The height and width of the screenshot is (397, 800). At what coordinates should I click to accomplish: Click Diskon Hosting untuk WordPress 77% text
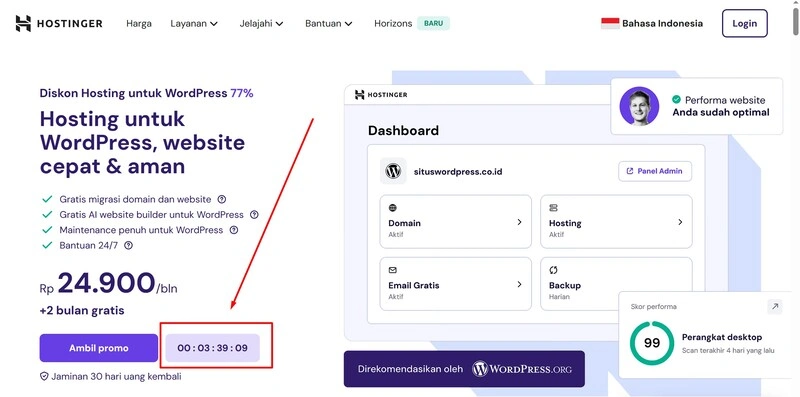click(x=146, y=93)
